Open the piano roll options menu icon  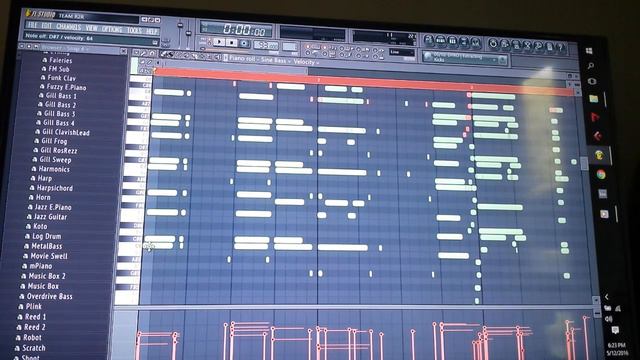[137, 53]
